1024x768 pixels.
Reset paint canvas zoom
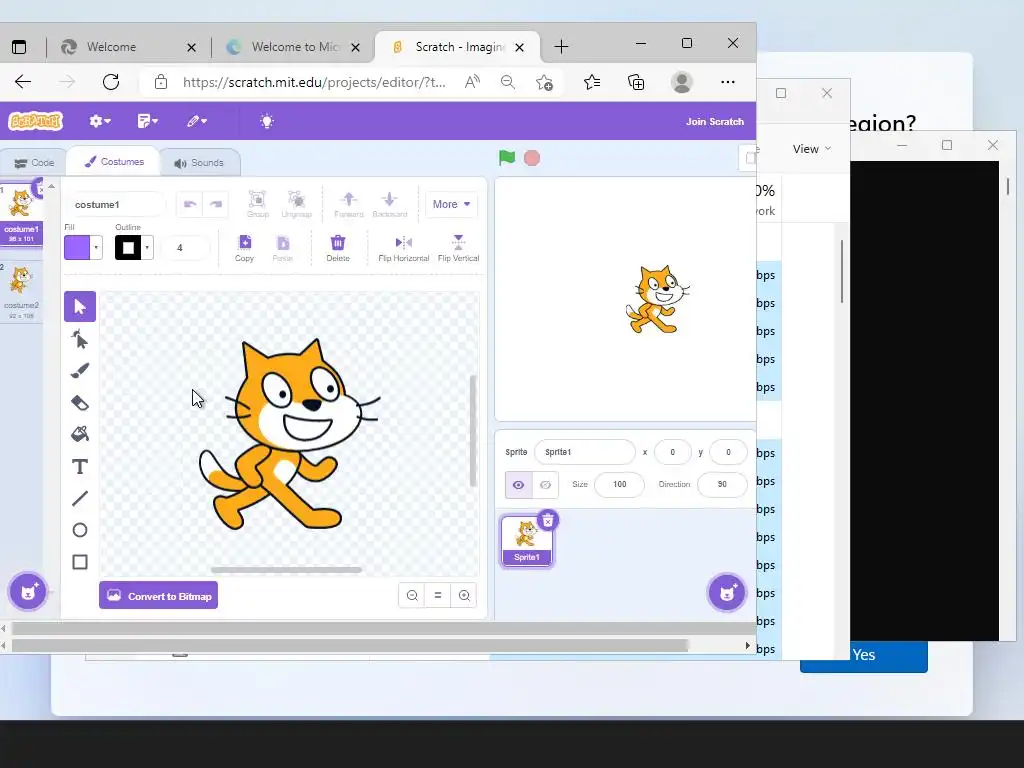point(438,596)
